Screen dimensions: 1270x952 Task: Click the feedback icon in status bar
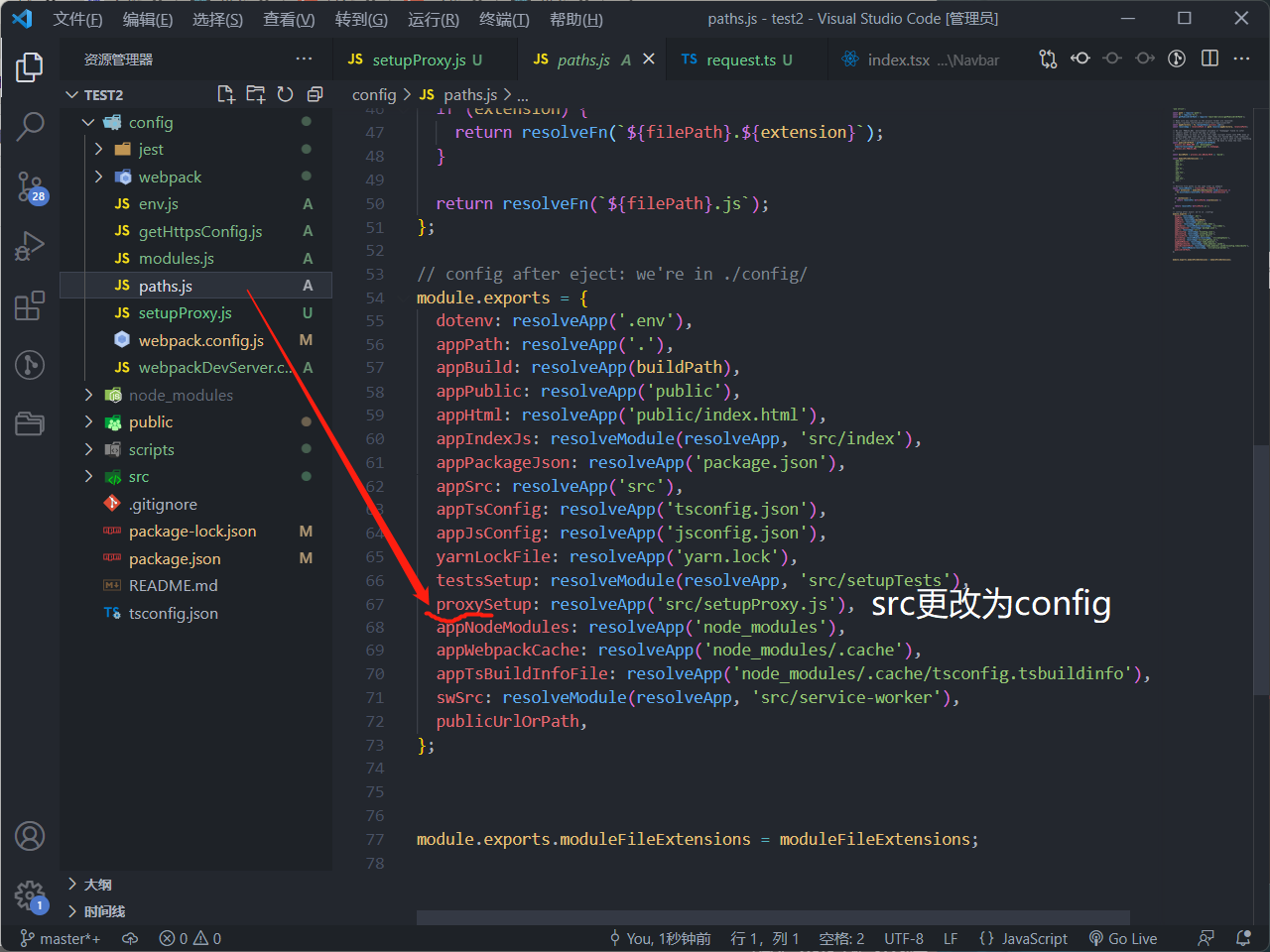[x=1206, y=938]
